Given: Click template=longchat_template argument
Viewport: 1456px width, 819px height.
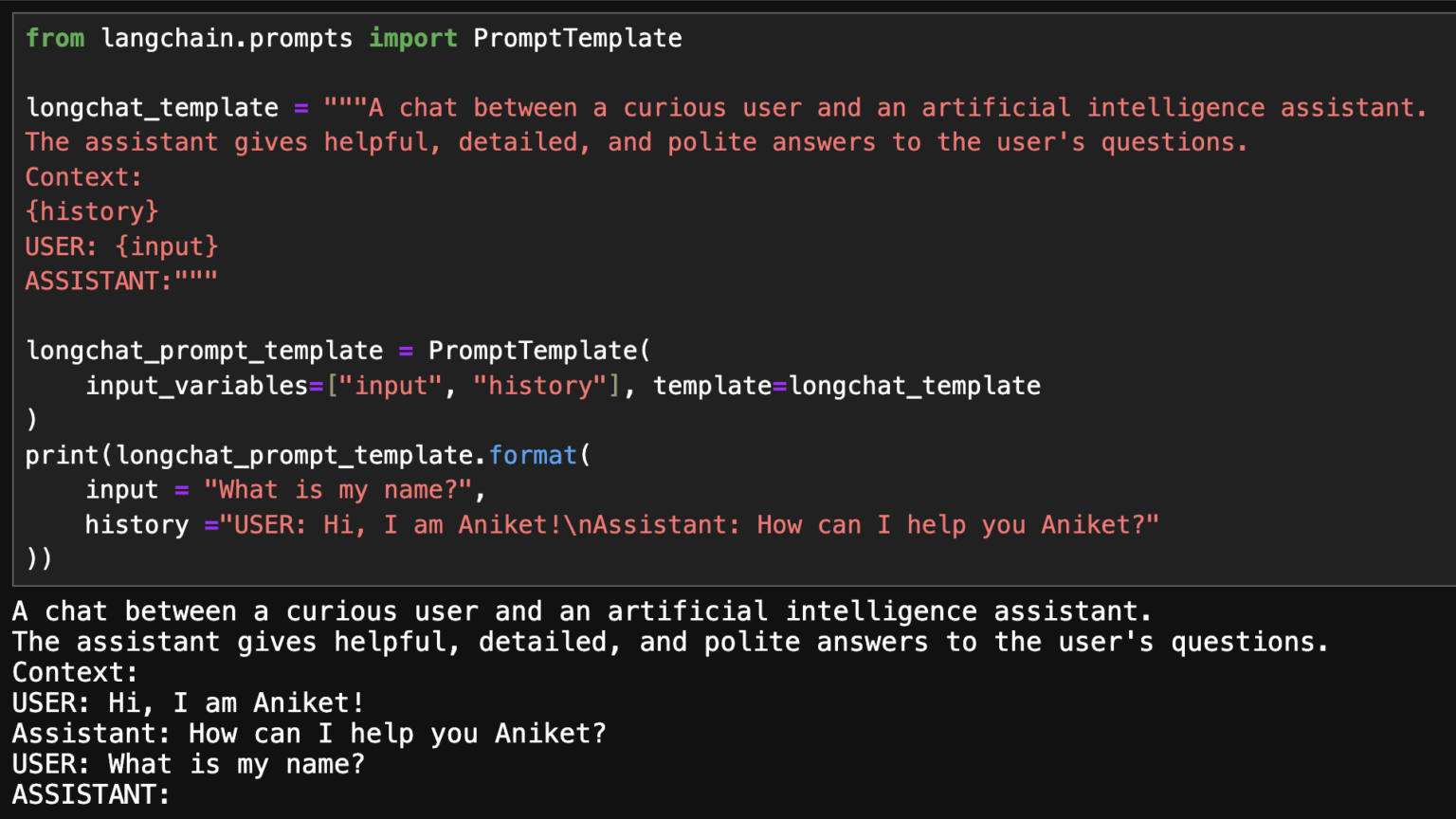Looking at the screenshot, I should pyautogui.click(x=846, y=386).
